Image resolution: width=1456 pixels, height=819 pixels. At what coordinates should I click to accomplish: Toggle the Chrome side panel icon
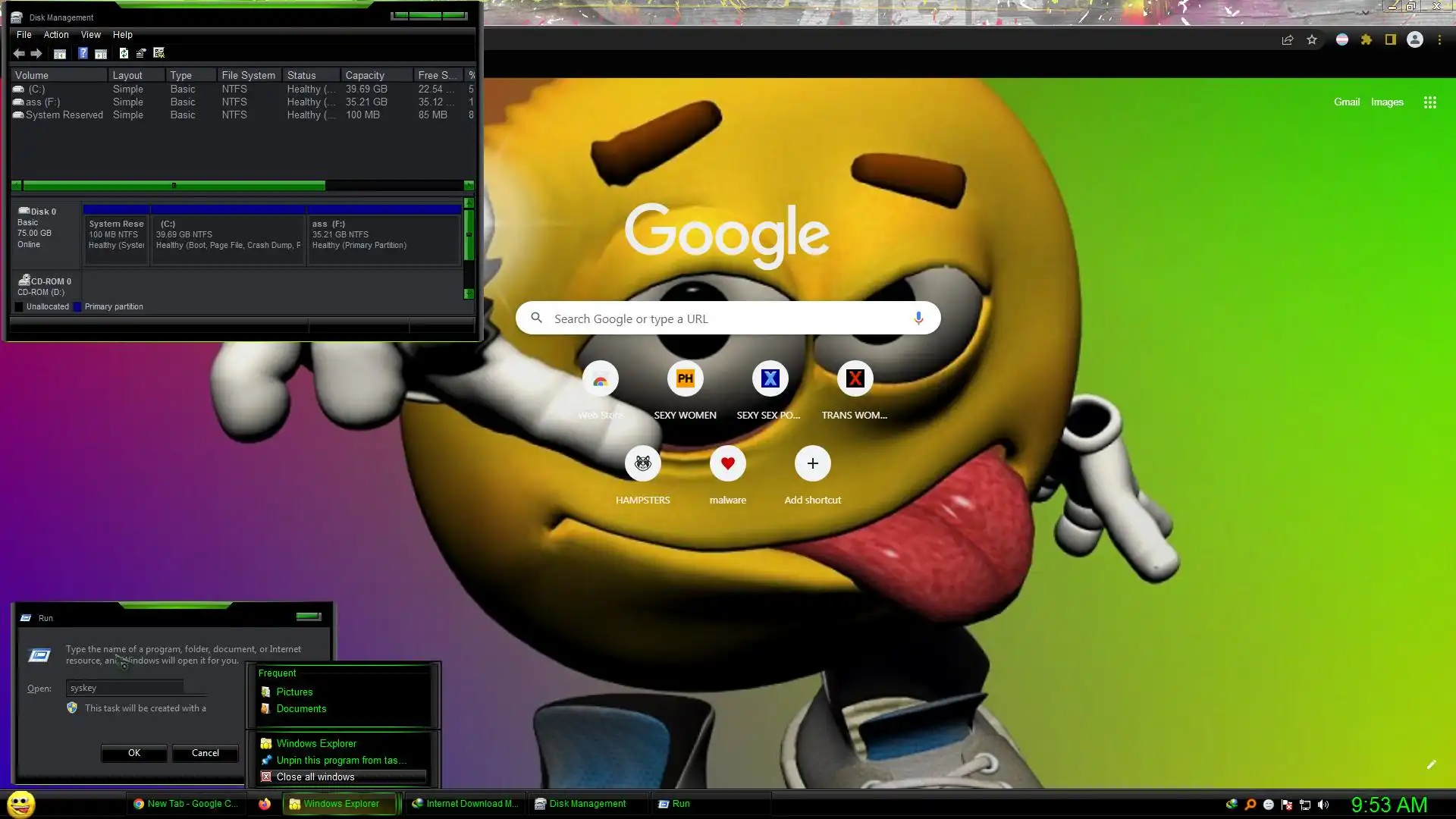1391,40
